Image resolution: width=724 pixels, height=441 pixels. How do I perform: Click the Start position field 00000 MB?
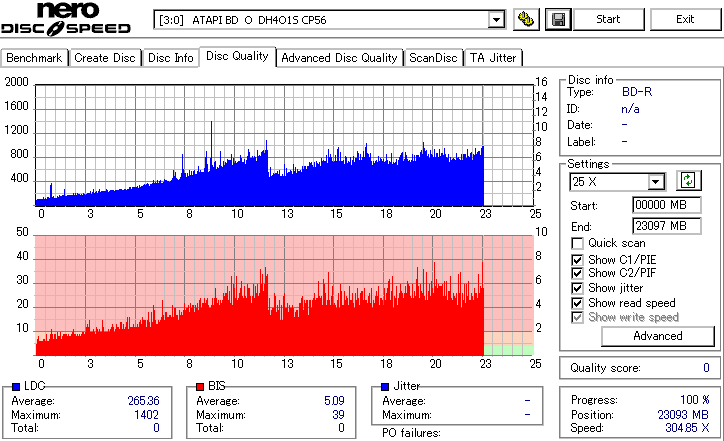coord(666,205)
